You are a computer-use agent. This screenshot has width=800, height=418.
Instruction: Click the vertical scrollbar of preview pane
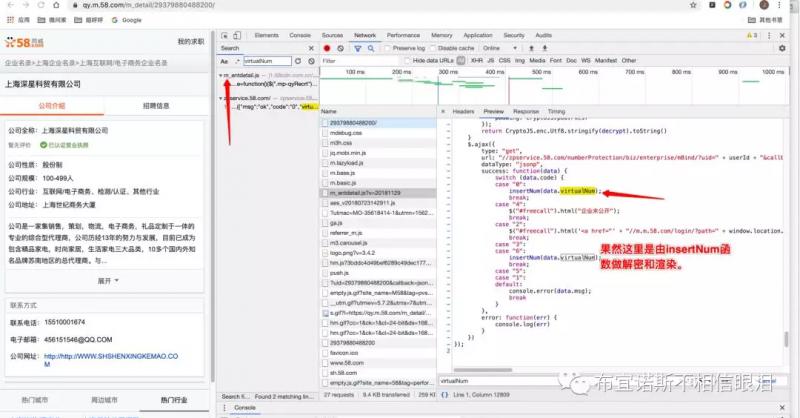coord(786,339)
